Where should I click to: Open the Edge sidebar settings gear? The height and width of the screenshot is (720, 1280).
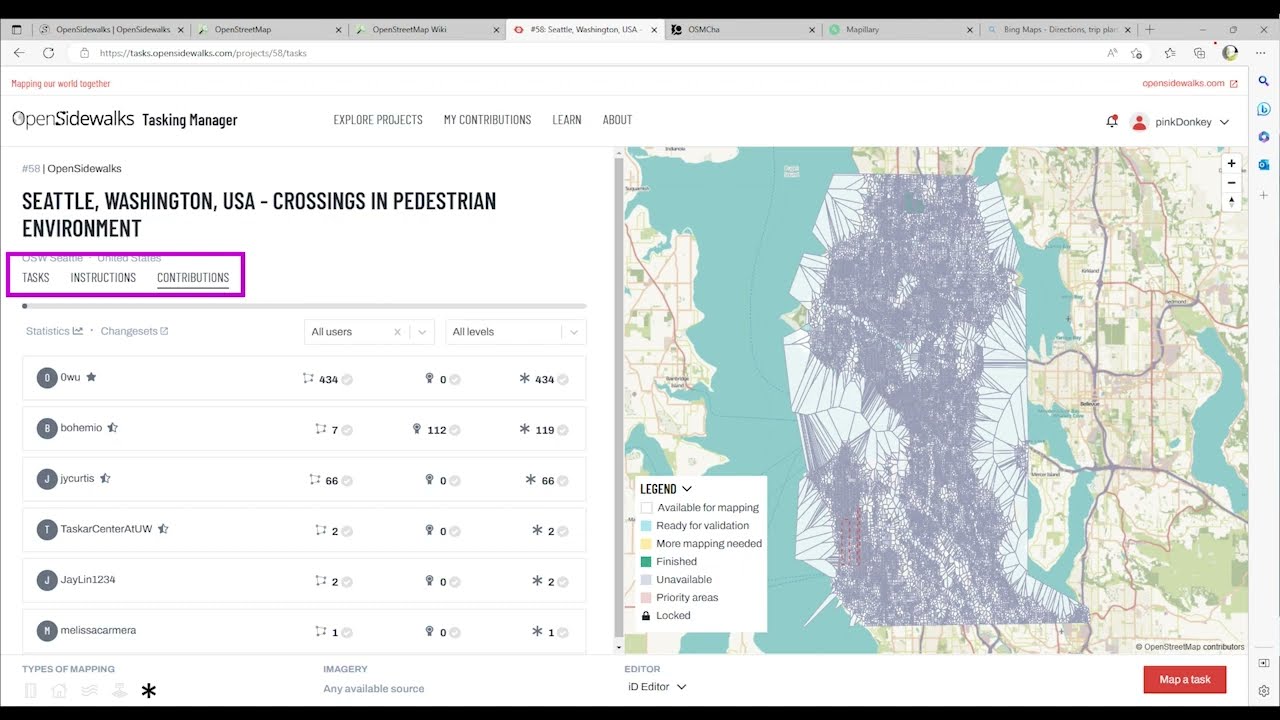pos(1264,691)
